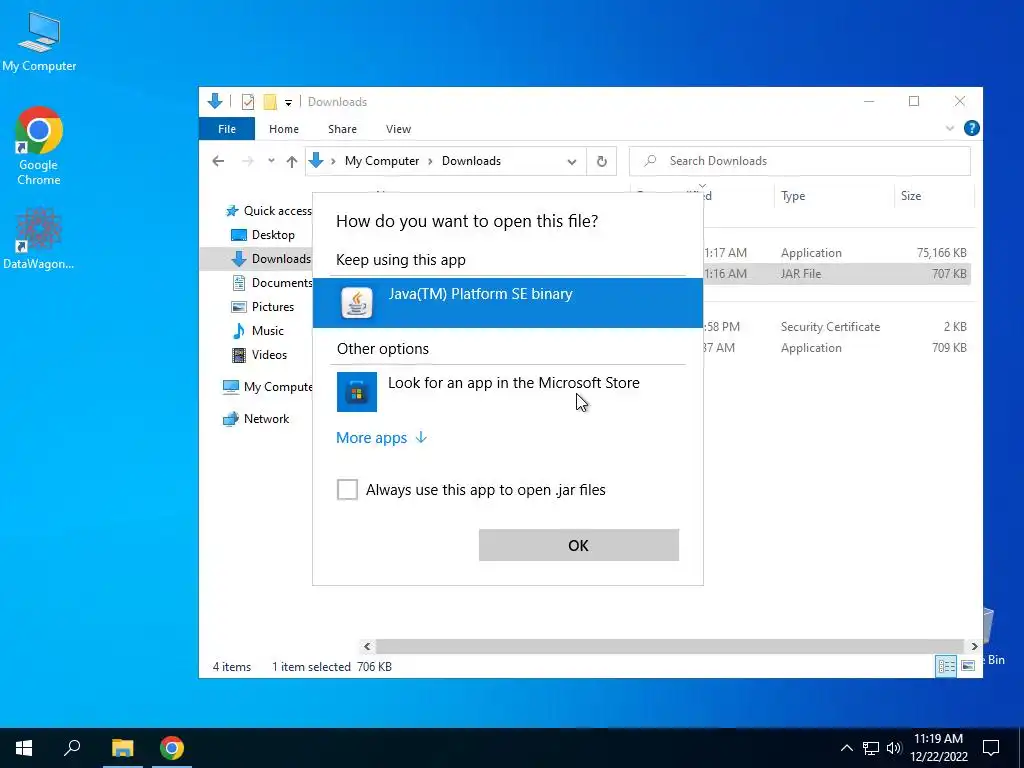Expand the ribbon with chevron
This screenshot has width=1024, height=768.
[x=950, y=129]
